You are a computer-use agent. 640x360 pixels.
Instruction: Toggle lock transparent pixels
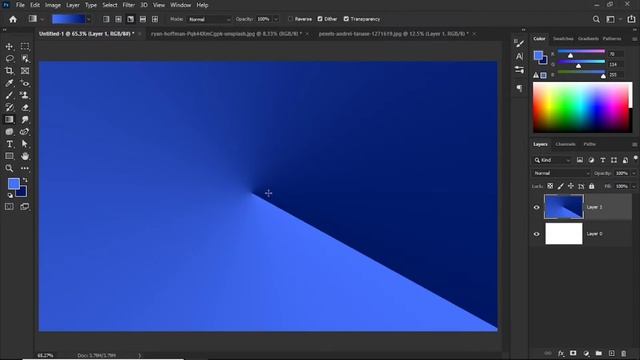pyautogui.click(x=550, y=186)
